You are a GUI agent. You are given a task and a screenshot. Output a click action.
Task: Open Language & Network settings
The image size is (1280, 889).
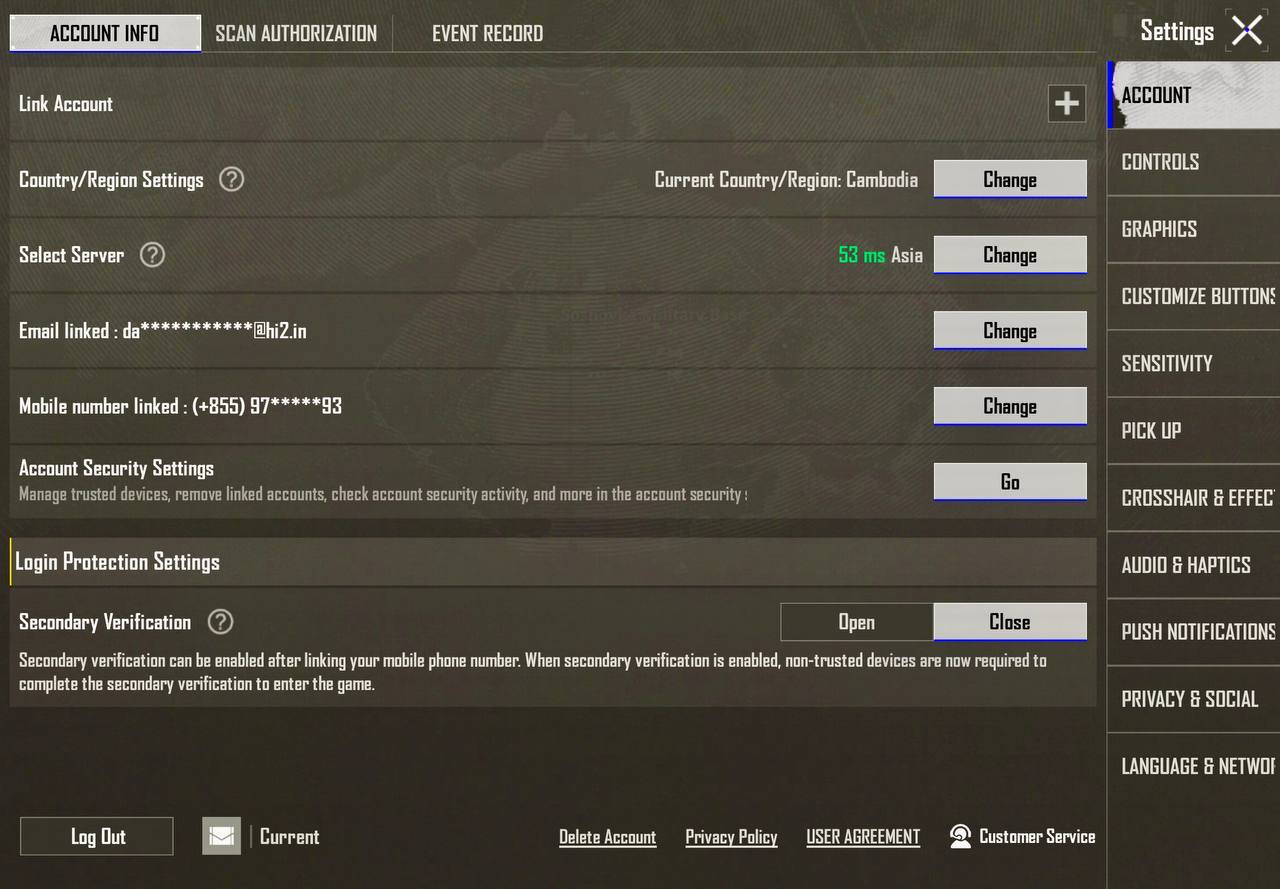point(1194,766)
